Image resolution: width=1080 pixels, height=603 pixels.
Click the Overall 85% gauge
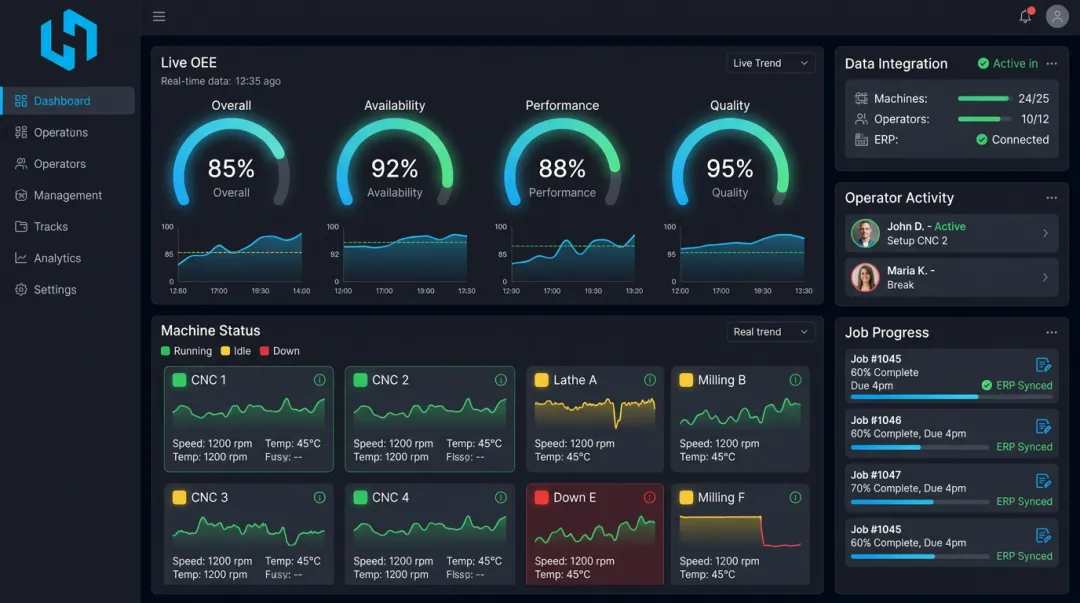[x=231, y=163]
